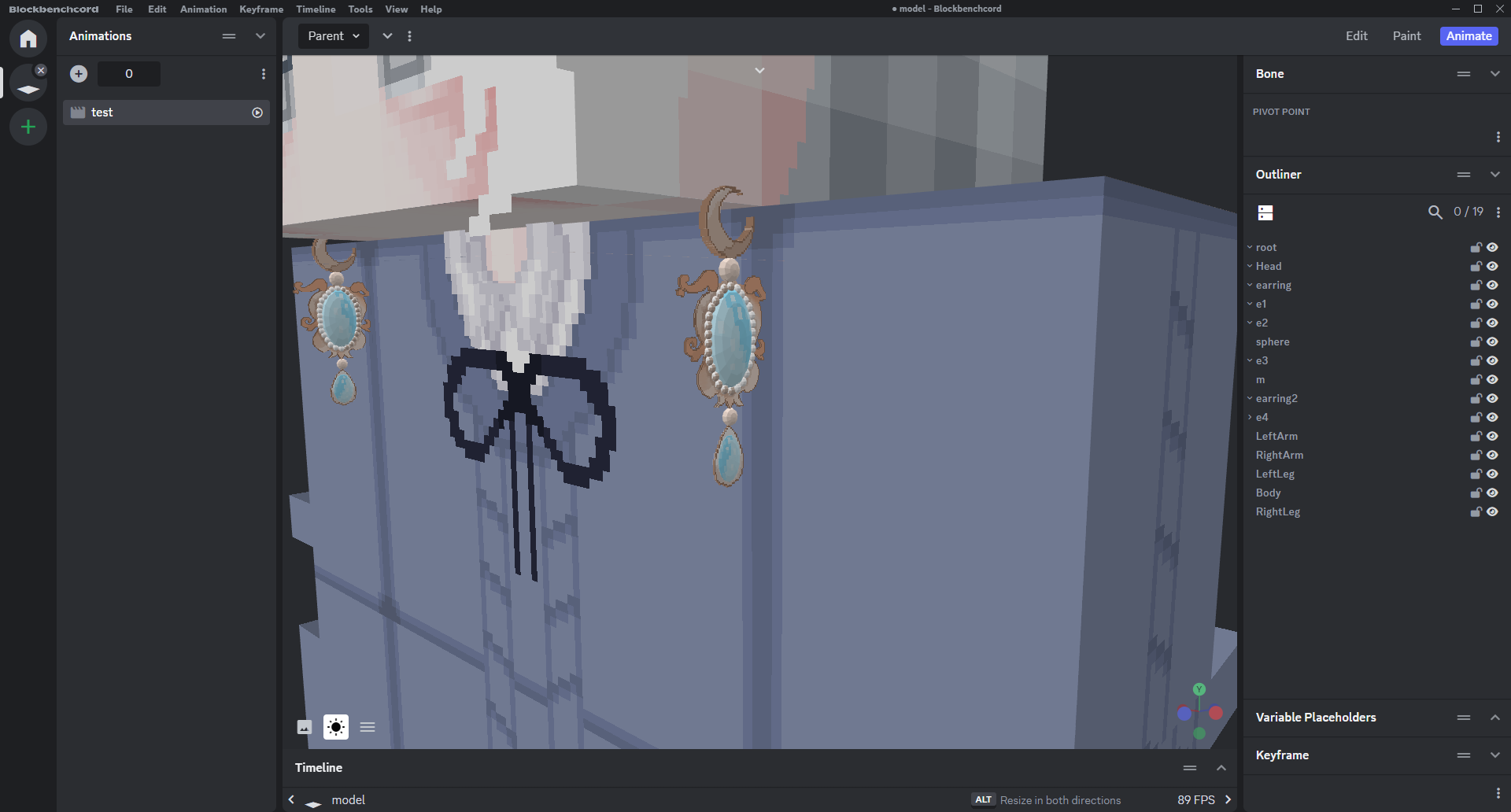Expand the e4 group in Outliner
Viewport: 1511px width, 812px height.
[1250, 417]
